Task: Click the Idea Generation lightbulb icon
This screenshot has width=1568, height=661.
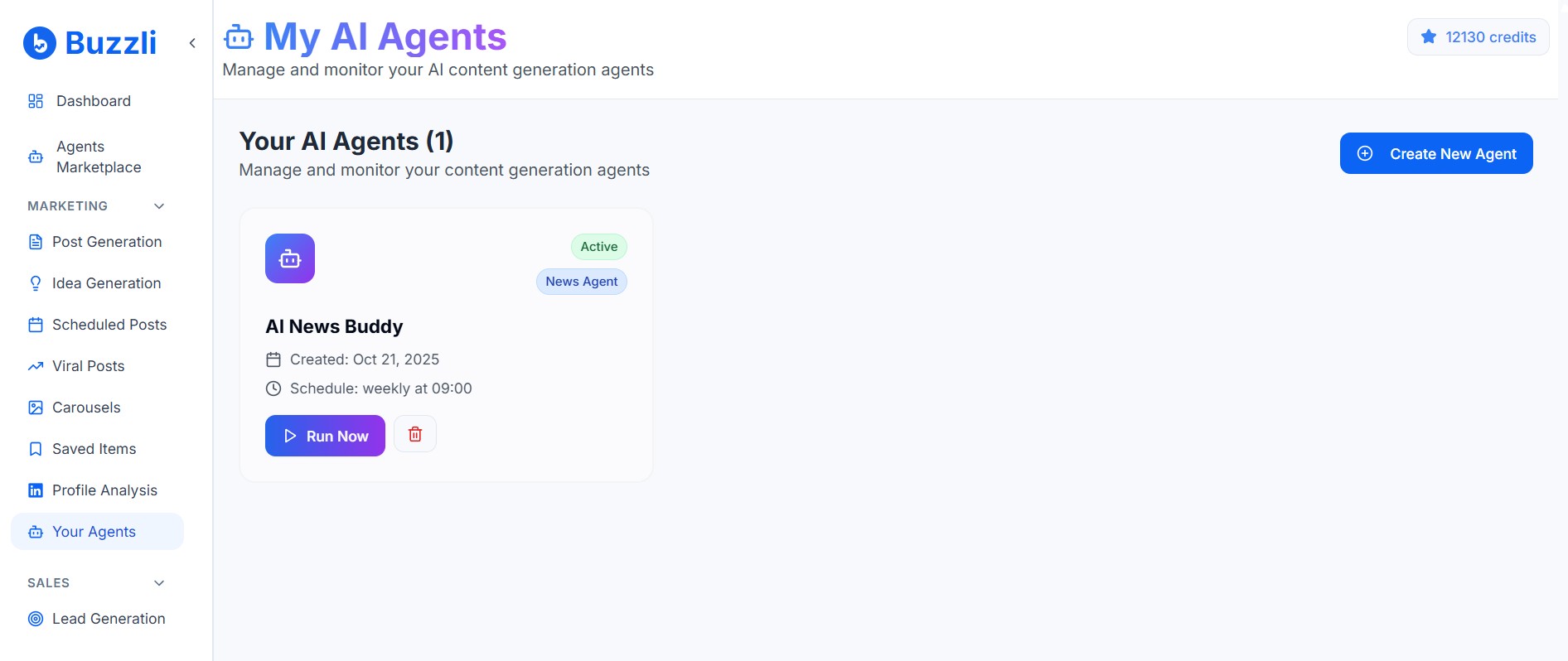Action: click(35, 282)
